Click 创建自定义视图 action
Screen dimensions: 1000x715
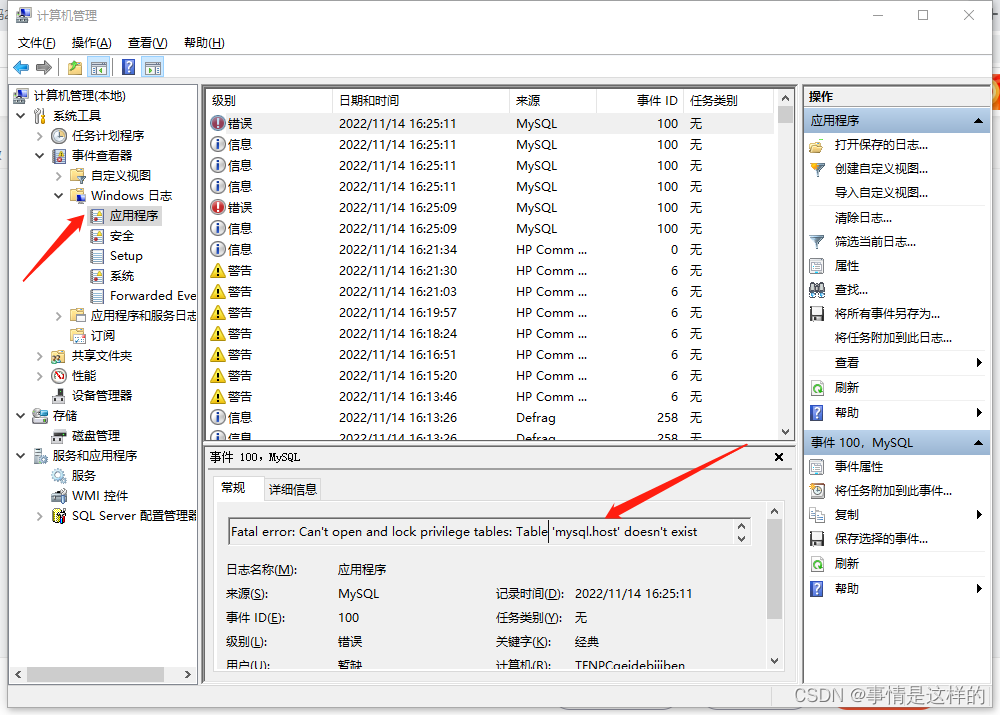coord(881,169)
